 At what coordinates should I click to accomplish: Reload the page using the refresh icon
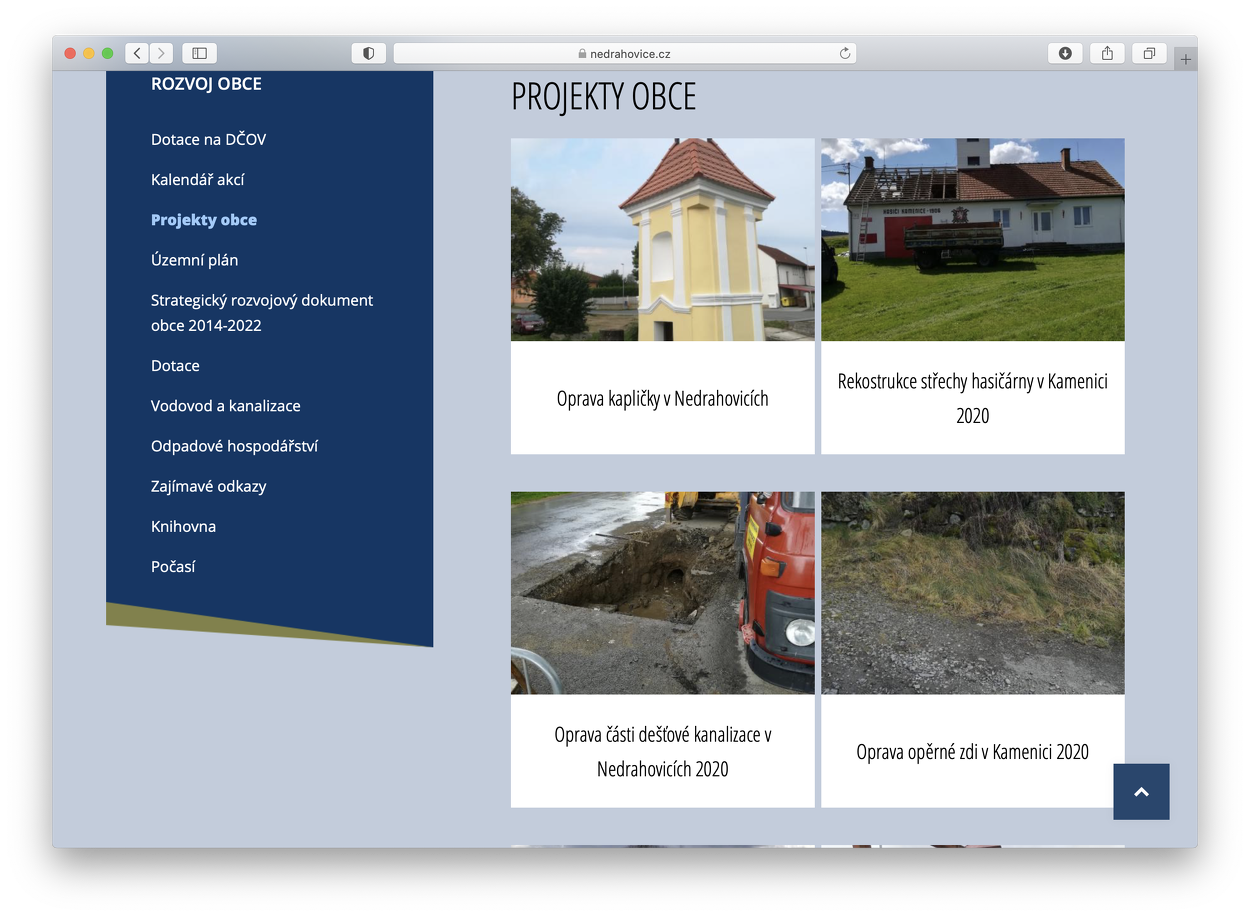tap(845, 53)
